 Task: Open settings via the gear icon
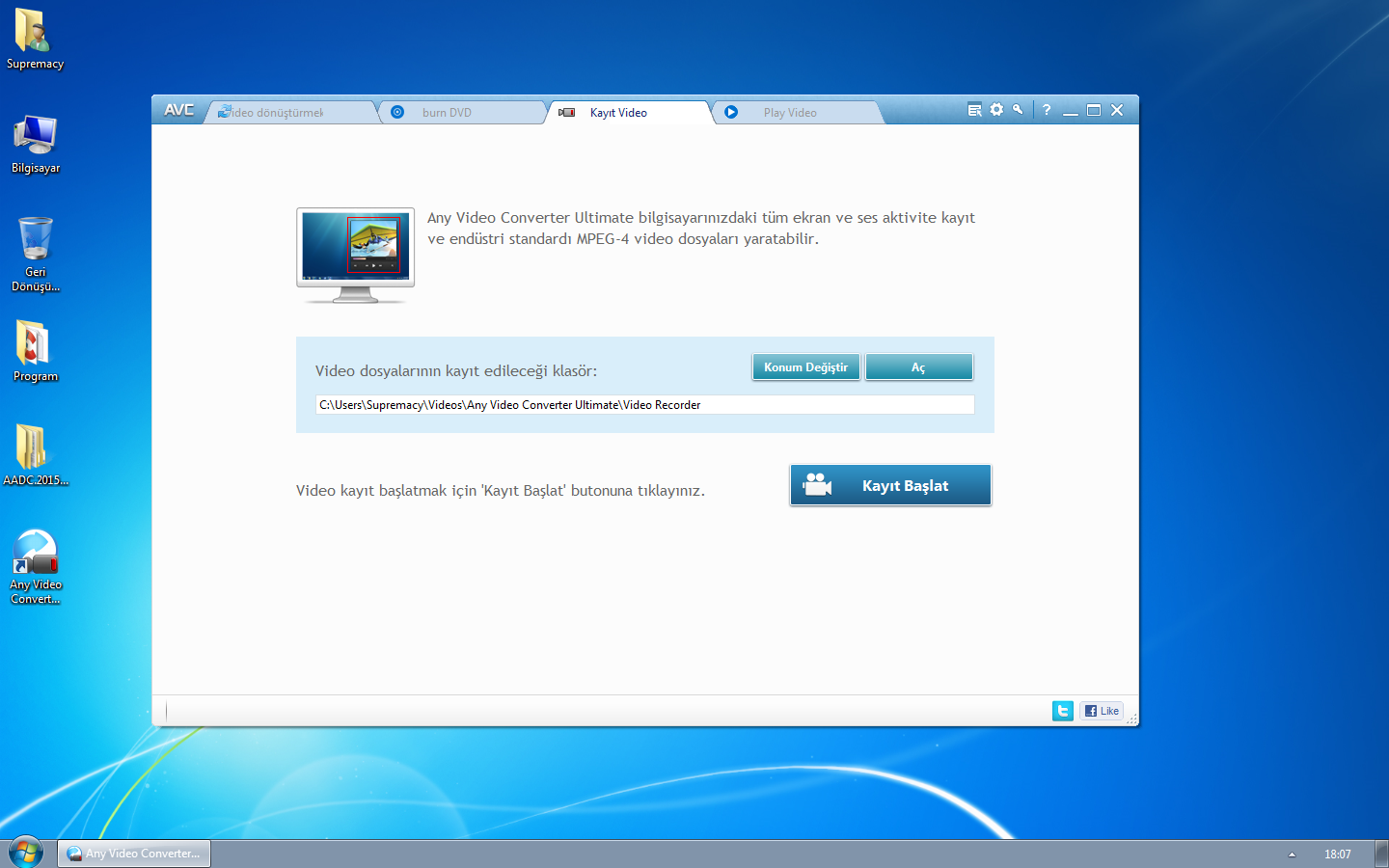pos(996,110)
